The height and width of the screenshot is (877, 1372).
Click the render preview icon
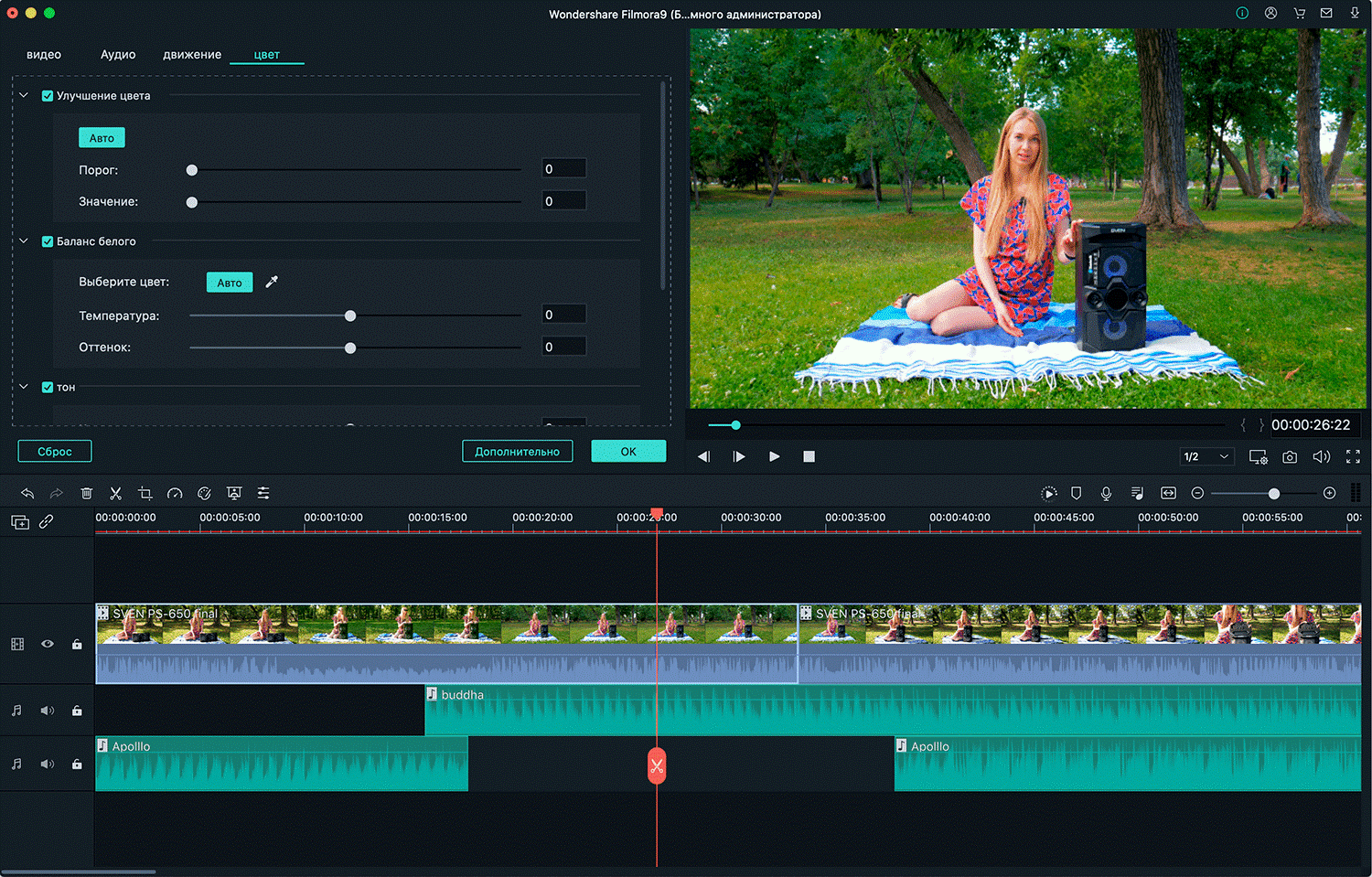pos(1049,493)
